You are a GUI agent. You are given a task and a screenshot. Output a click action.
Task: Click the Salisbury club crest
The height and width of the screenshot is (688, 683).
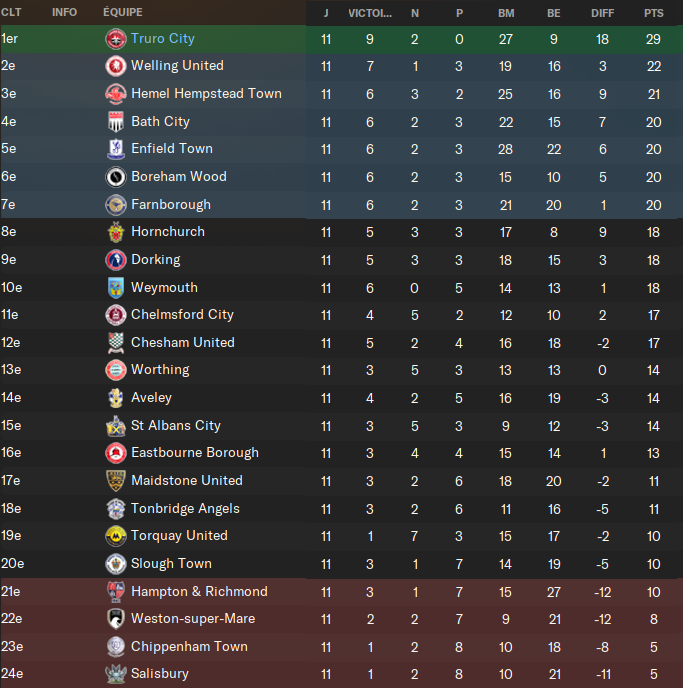click(116, 674)
